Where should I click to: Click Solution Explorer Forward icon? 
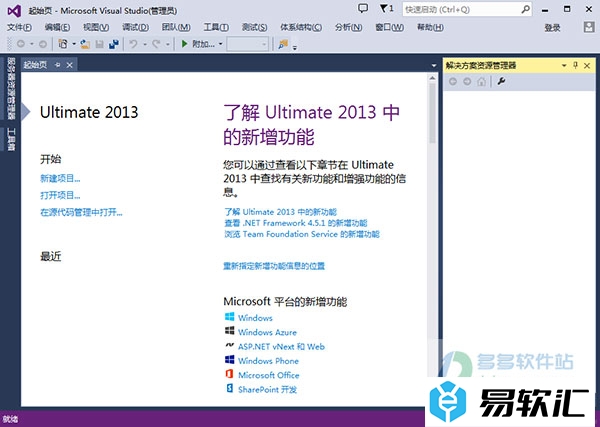467,81
